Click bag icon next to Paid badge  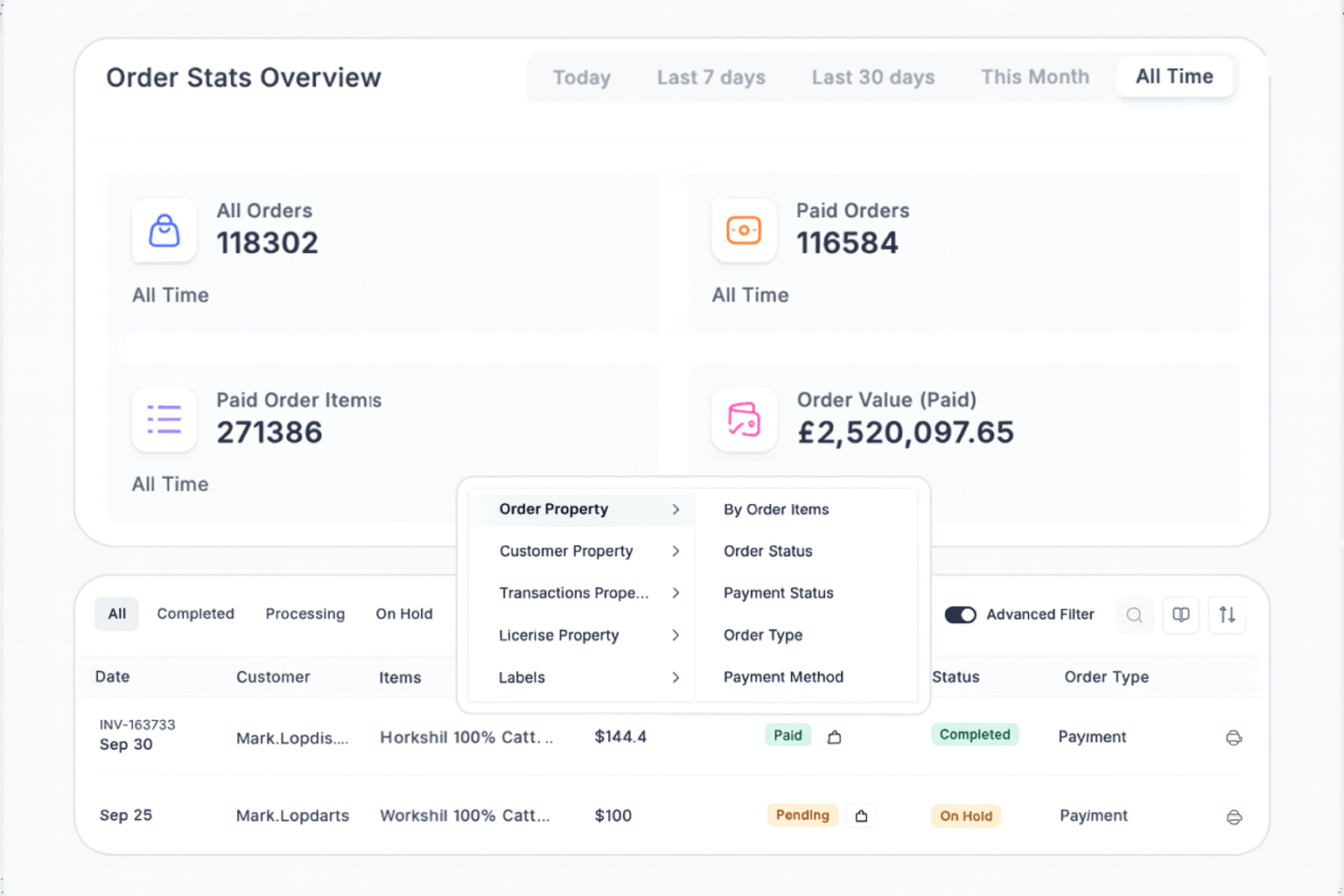834,738
